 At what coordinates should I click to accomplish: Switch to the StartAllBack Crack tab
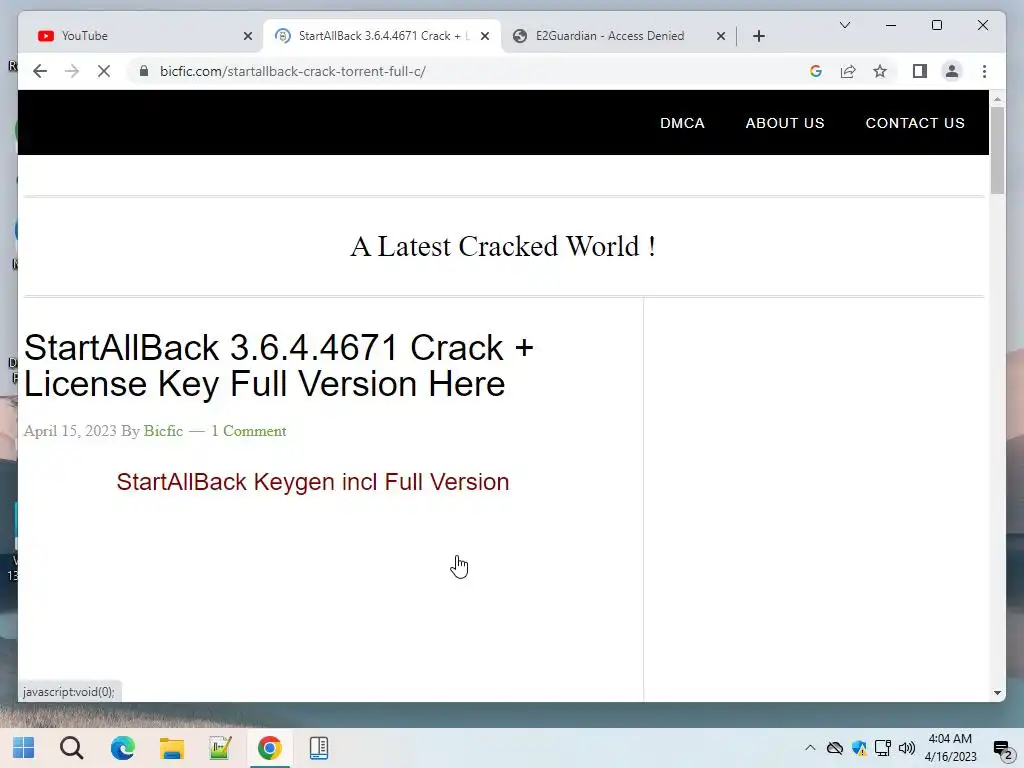[382, 36]
